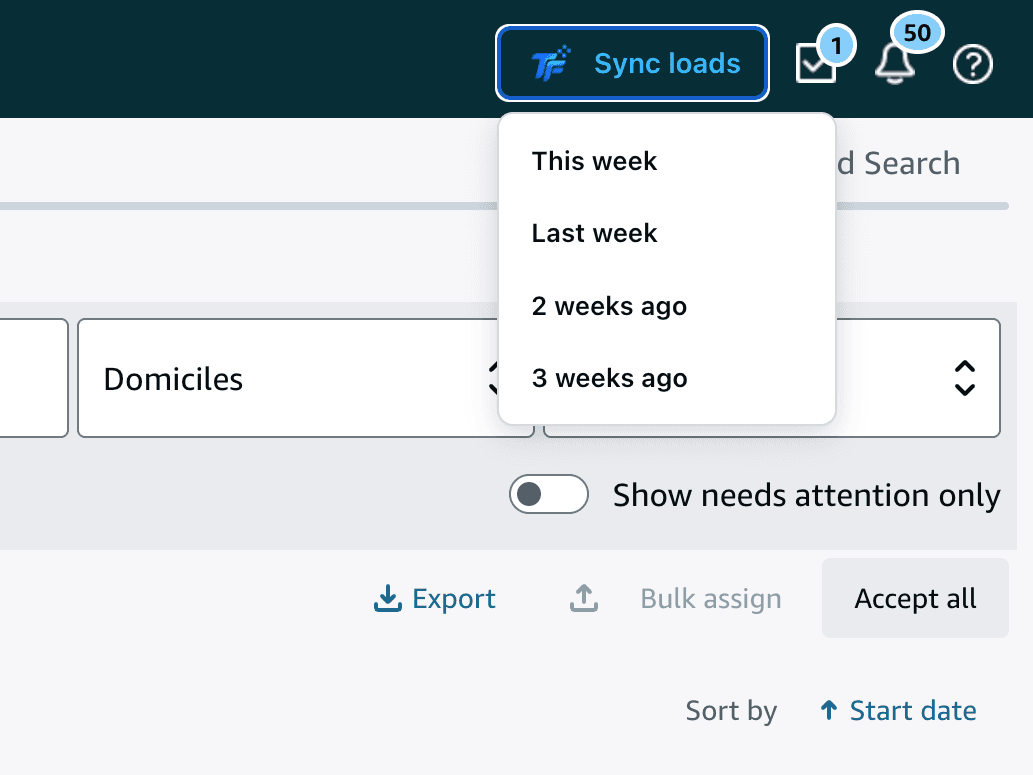Open notifications bell icon

[x=895, y=63]
